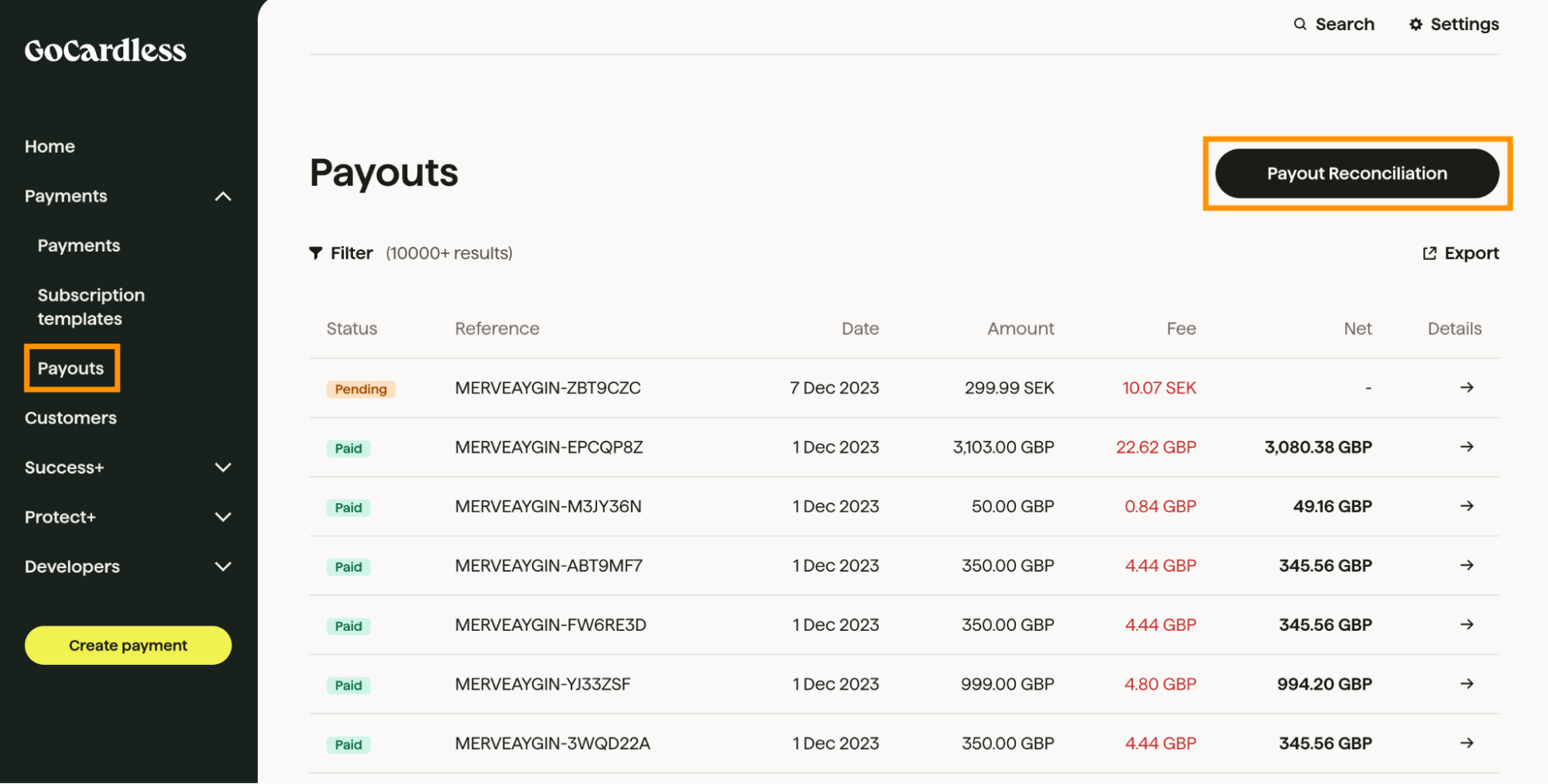Click the Export icon
This screenshot has height=784, width=1548.
tap(1429, 252)
